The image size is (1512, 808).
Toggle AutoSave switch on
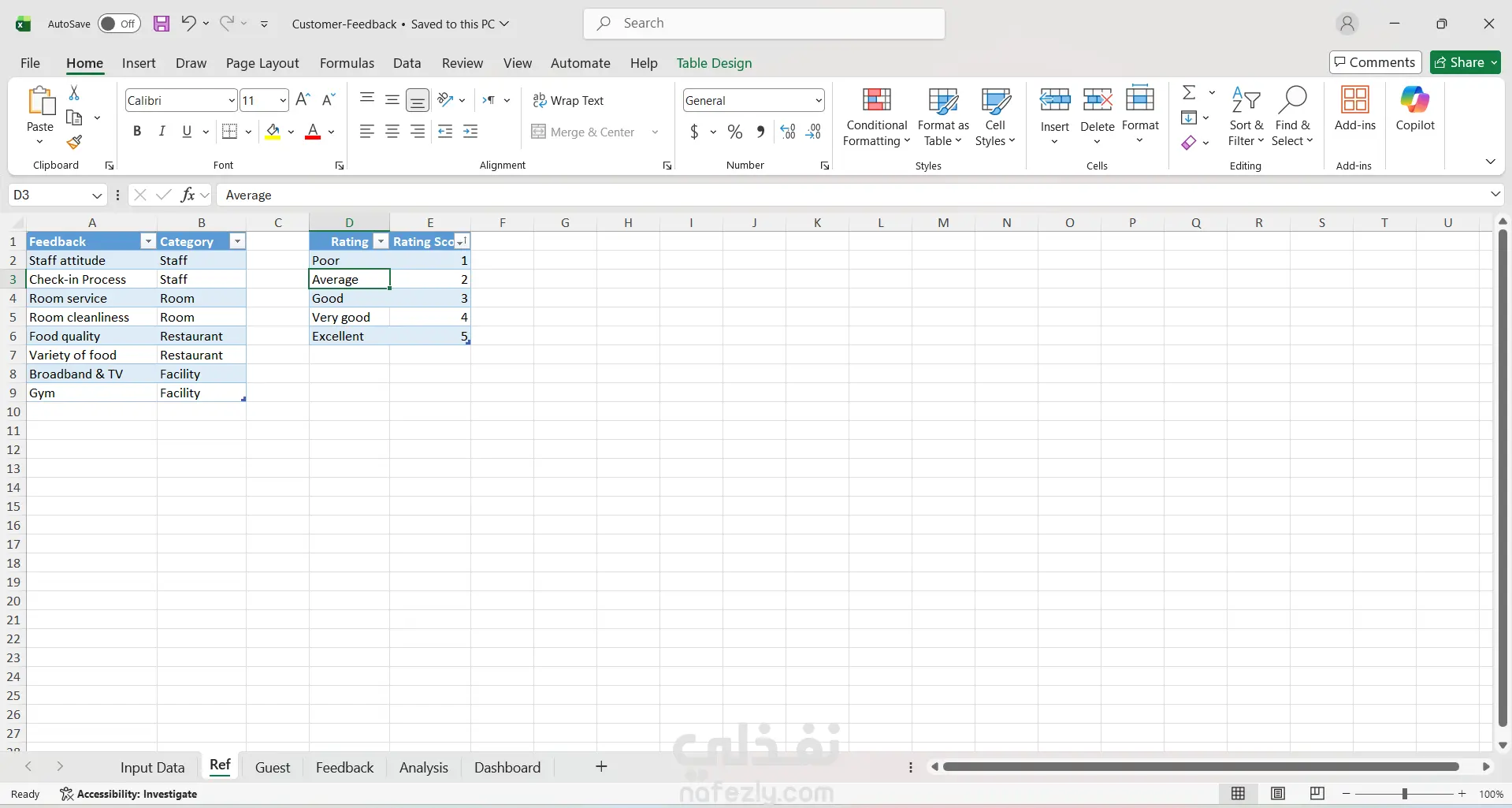[119, 24]
